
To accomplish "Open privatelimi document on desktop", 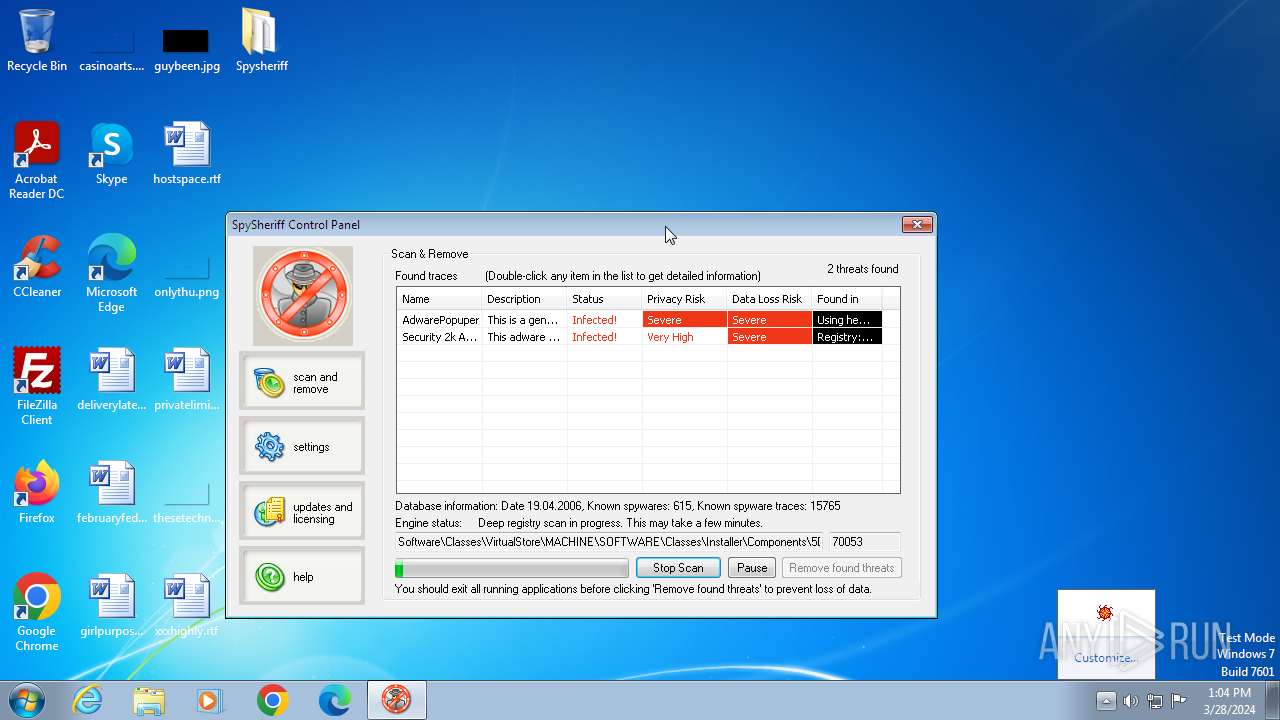I will (x=187, y=379).
